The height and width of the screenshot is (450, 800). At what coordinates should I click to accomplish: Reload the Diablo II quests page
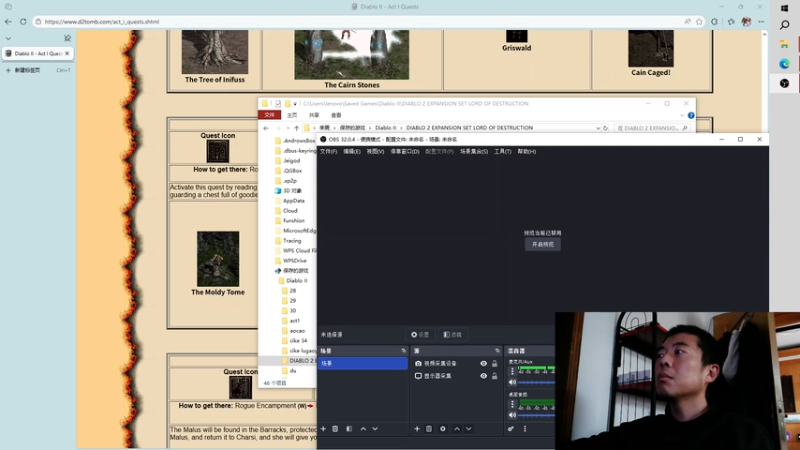tap(23, 21)
